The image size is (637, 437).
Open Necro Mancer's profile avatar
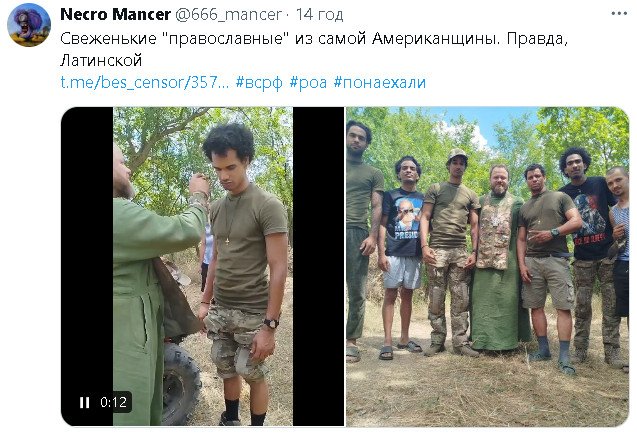coord(29,25)
